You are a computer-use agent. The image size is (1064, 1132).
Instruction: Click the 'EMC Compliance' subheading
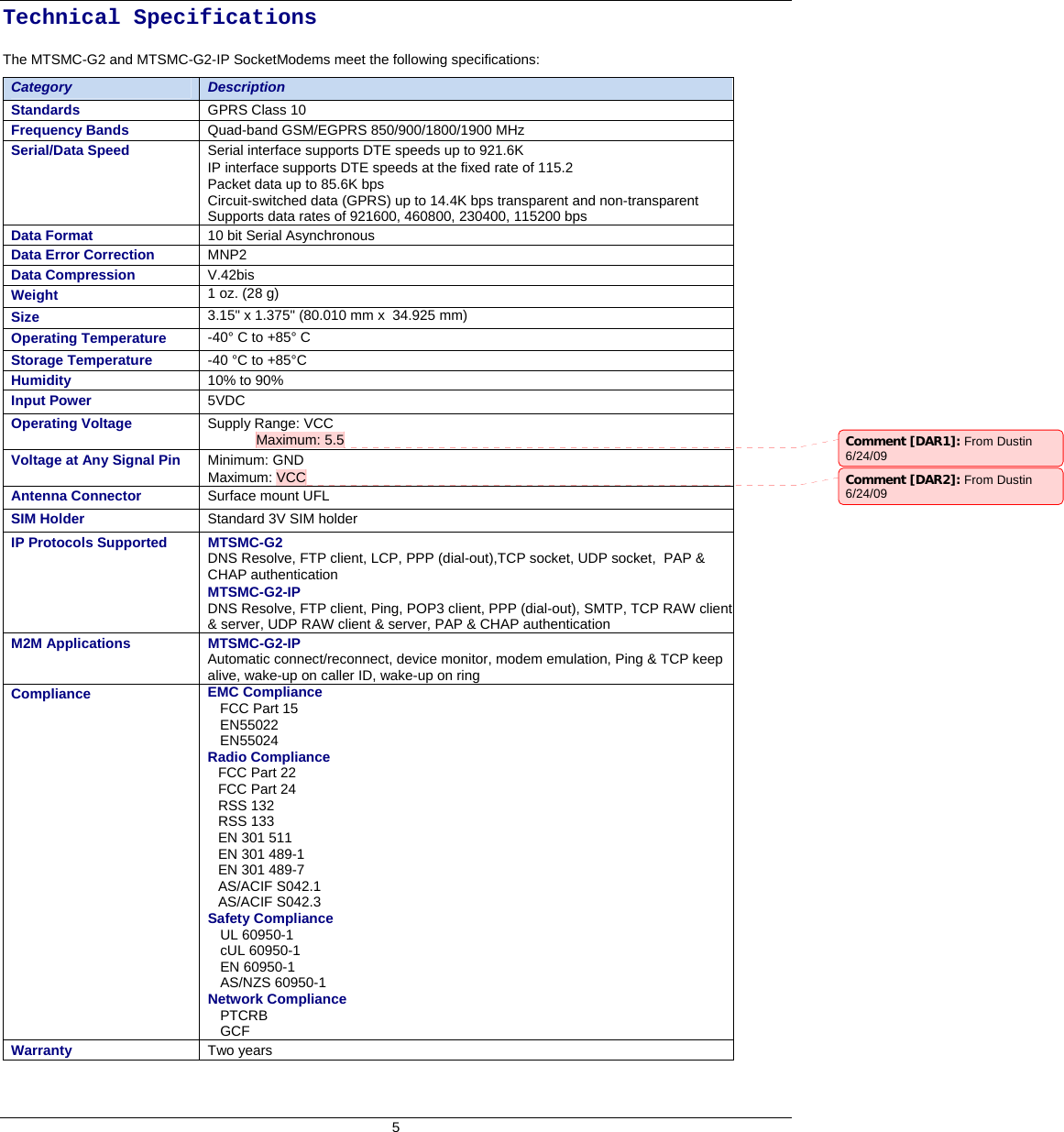tap(265, 692)
